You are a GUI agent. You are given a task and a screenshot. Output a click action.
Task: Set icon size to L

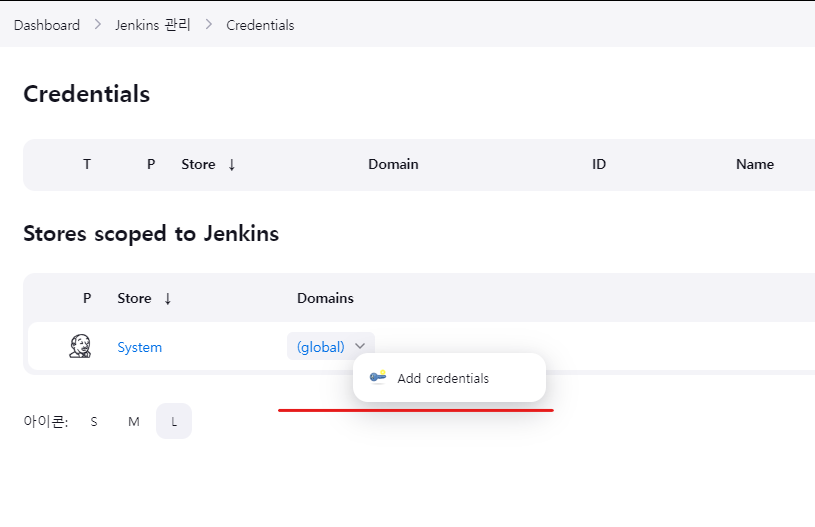(174, 421)
